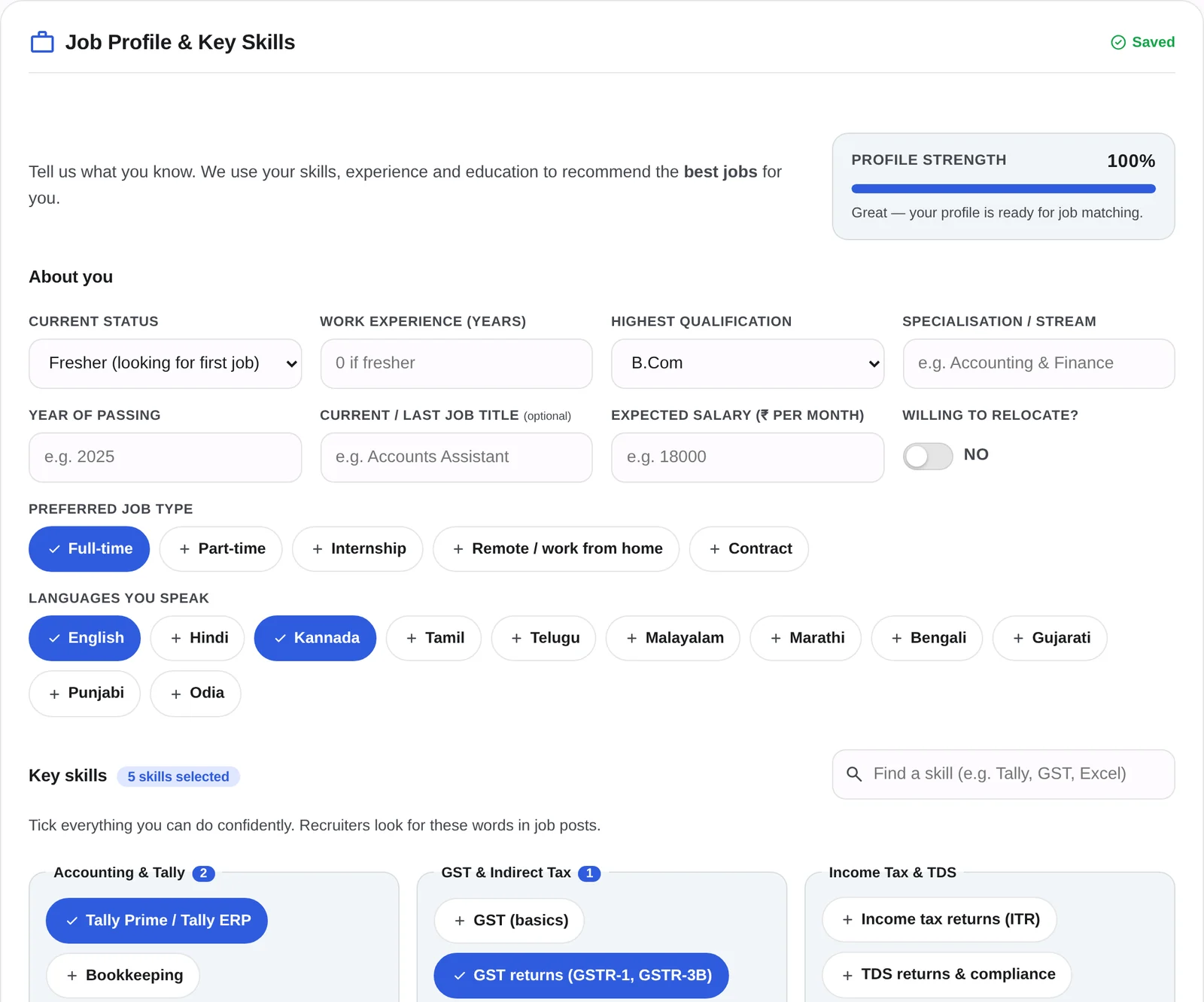This screenshot has width=1204, height=1002.
Task: Click the profile strength progress bar
Action: 1003,189
